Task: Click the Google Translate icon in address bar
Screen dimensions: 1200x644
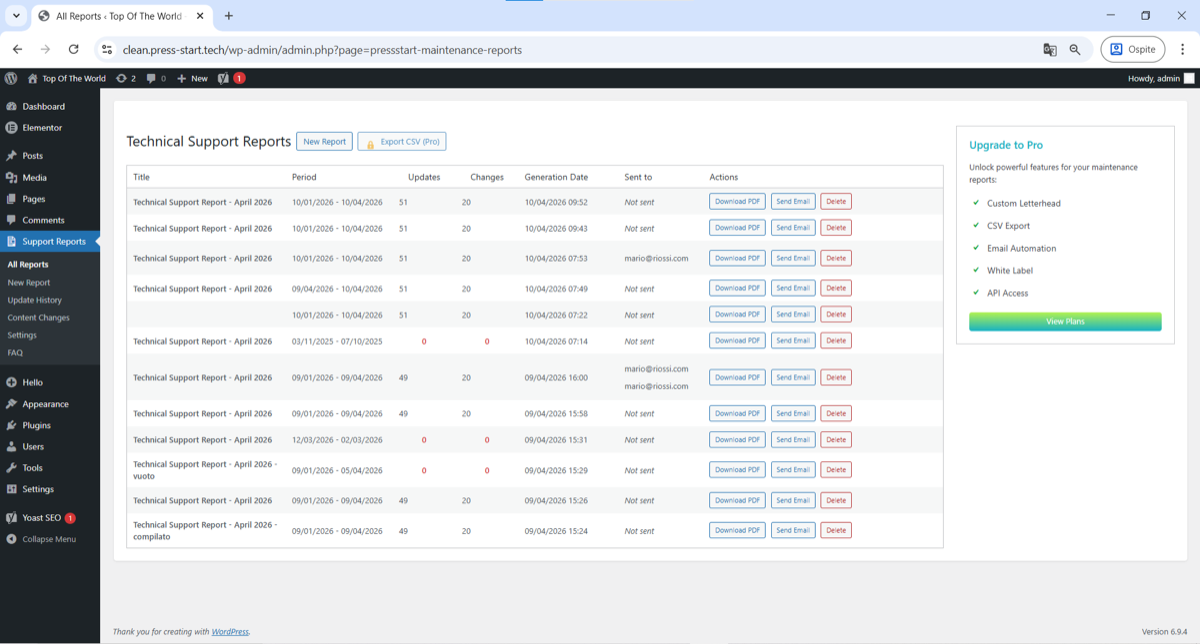Action: (x=1050, y=49)
